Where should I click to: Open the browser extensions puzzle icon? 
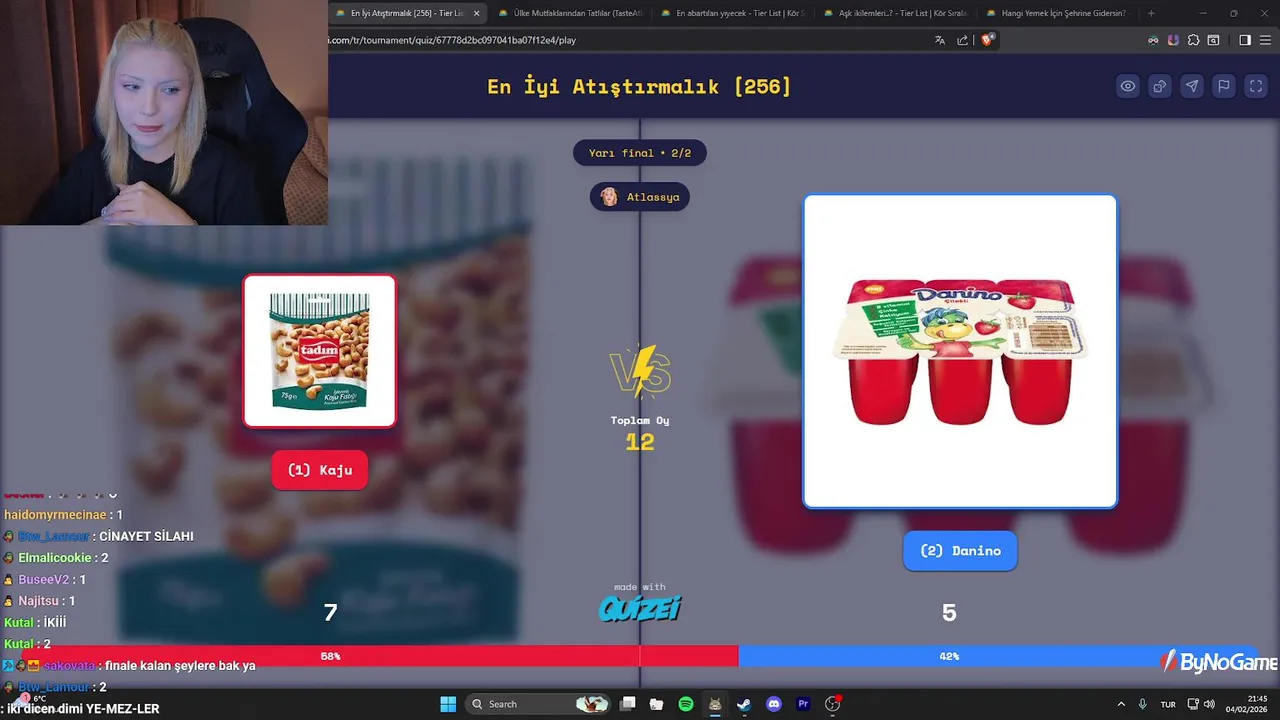(x=1193, y=40)
